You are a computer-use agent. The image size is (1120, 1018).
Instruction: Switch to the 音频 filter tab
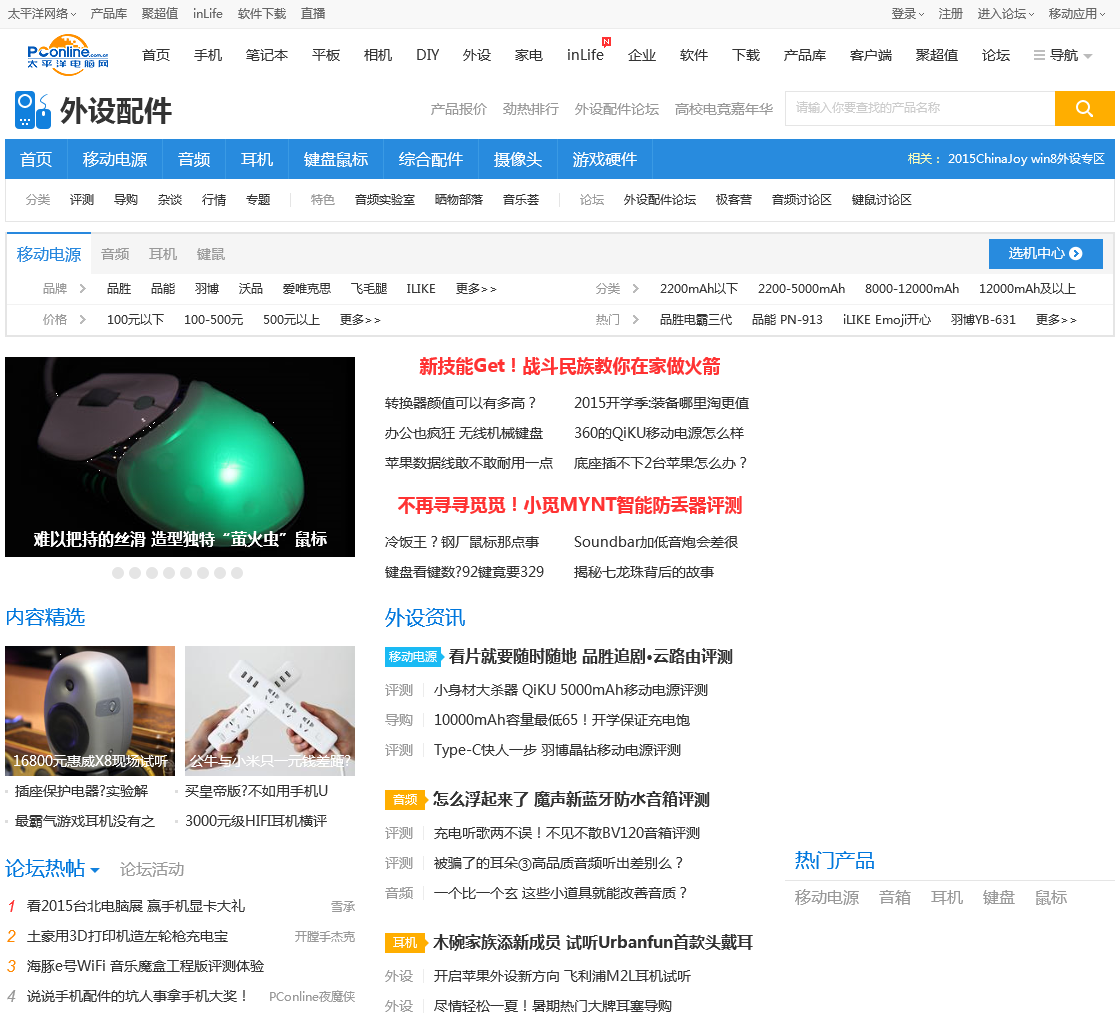[x=115, y=254]
